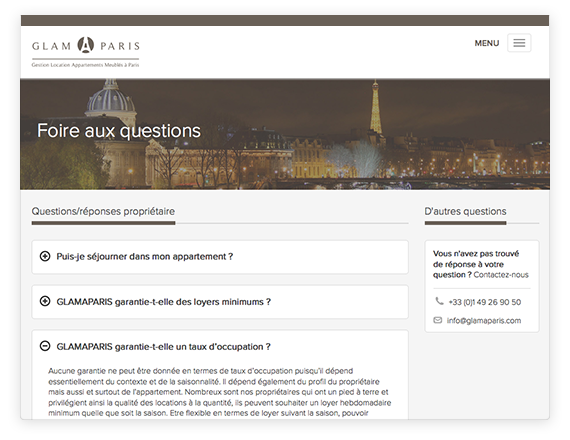Viewport: 570px width, 440px height.
Task: Follow the Contactez-nous link
Action: point(501,275)
